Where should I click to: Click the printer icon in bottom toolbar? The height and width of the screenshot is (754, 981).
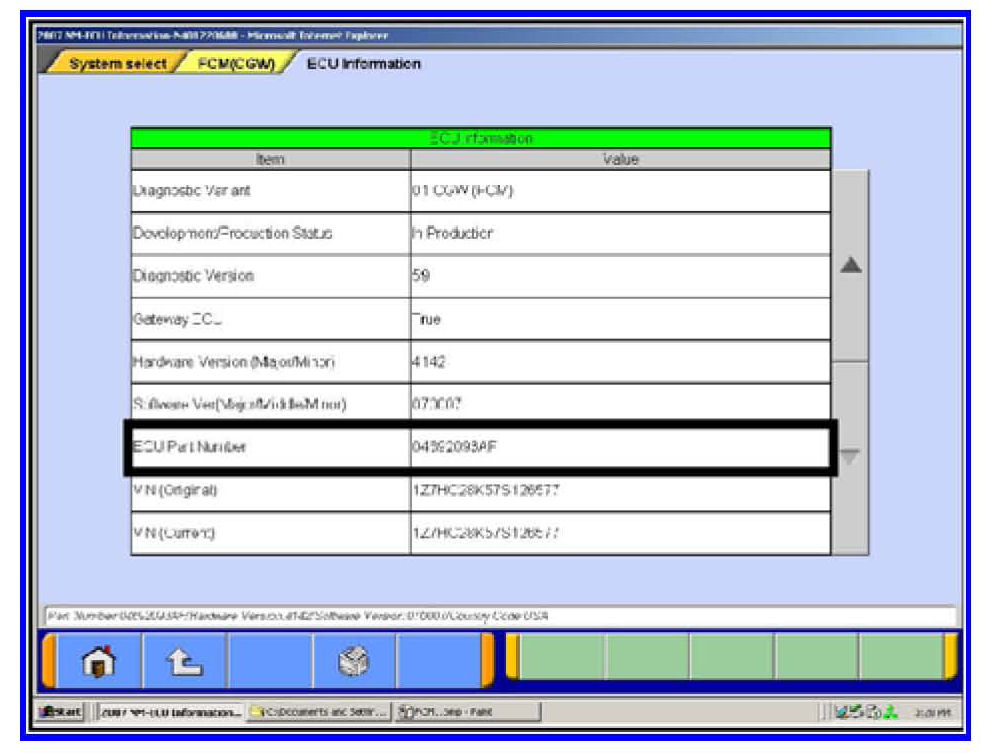pyautogui.click(x=355, y=659)
